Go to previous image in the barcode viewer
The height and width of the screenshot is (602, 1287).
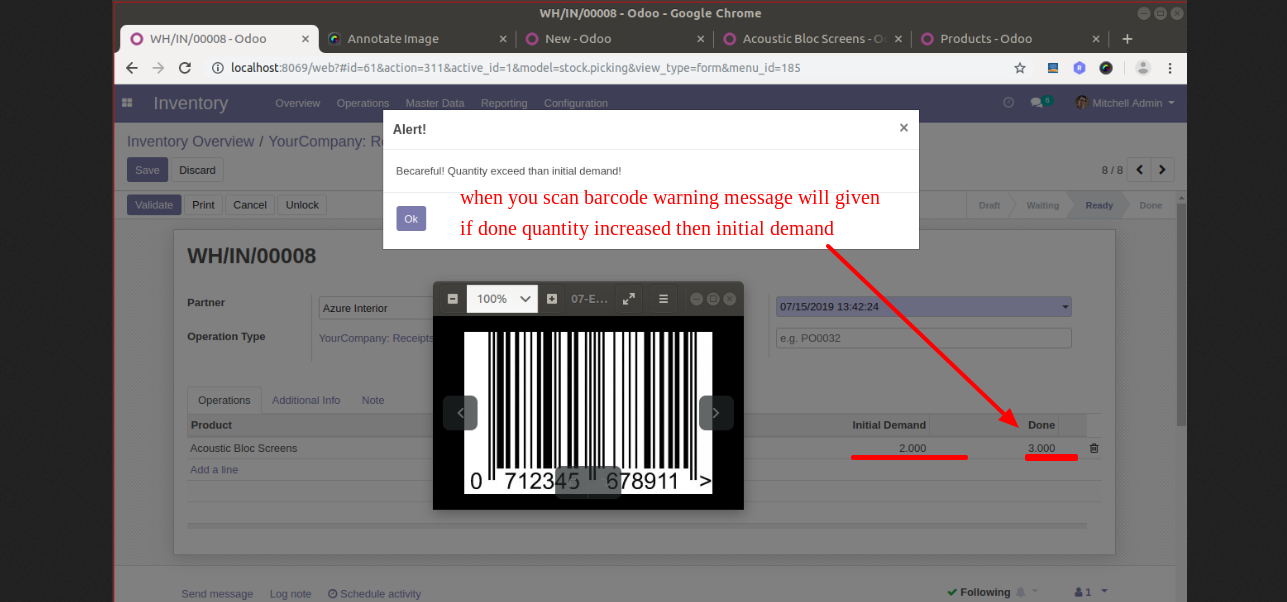pos(460,413)
